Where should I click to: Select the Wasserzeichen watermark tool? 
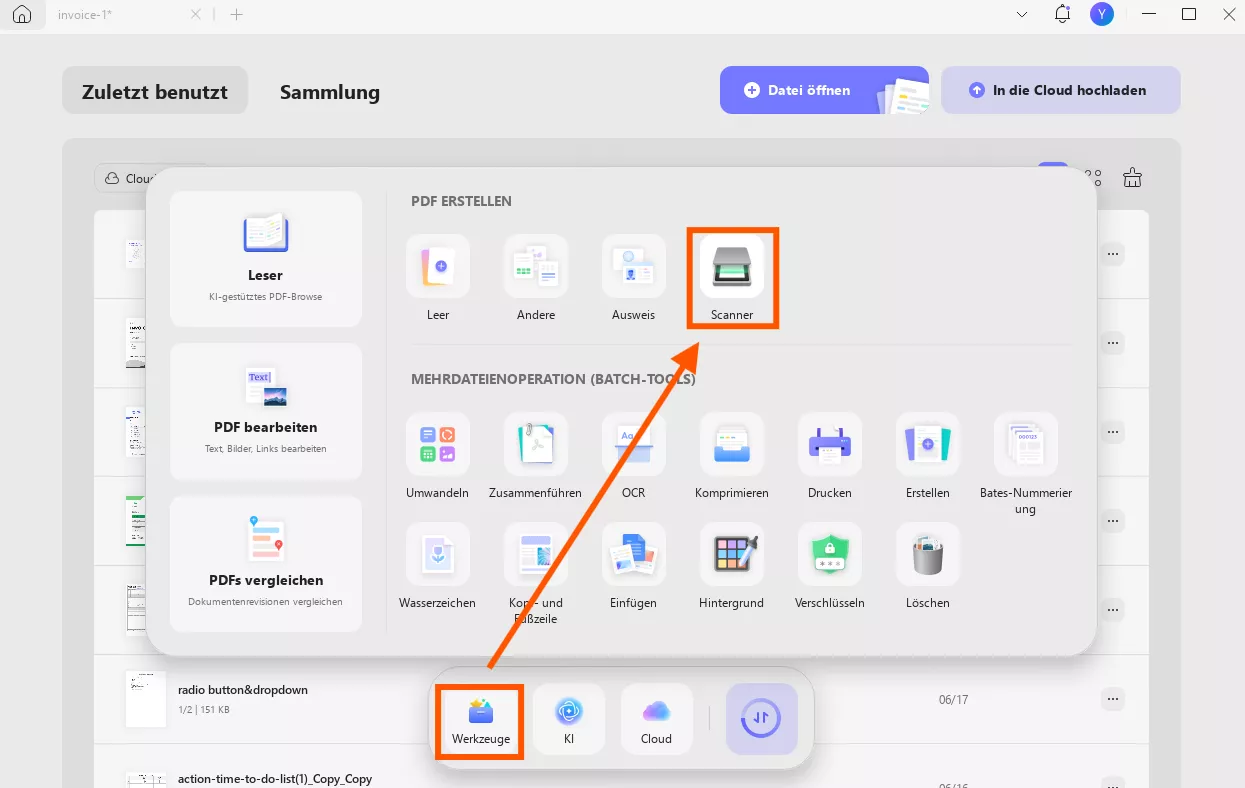tap(438, 566)
